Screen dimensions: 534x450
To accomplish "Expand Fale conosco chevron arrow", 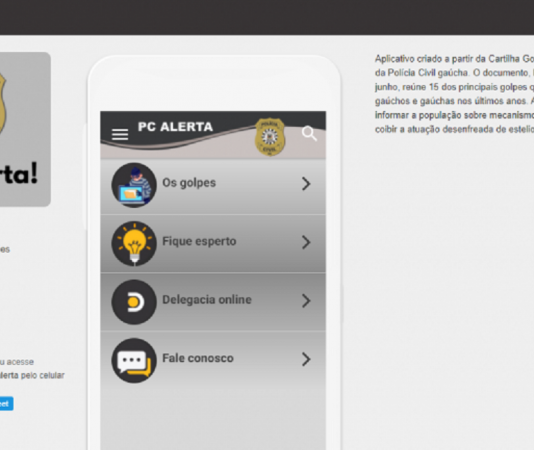I will click(306, 359).
